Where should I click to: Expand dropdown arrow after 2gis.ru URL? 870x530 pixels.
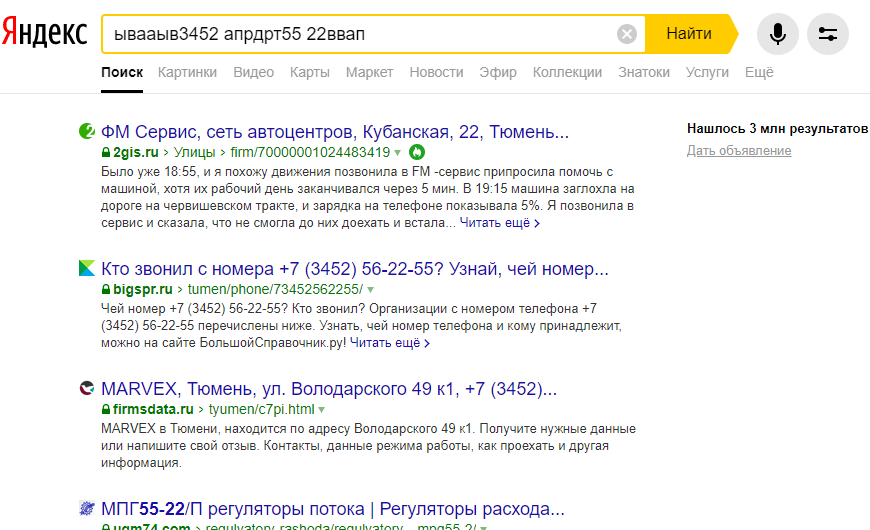[x=397, y=153]
